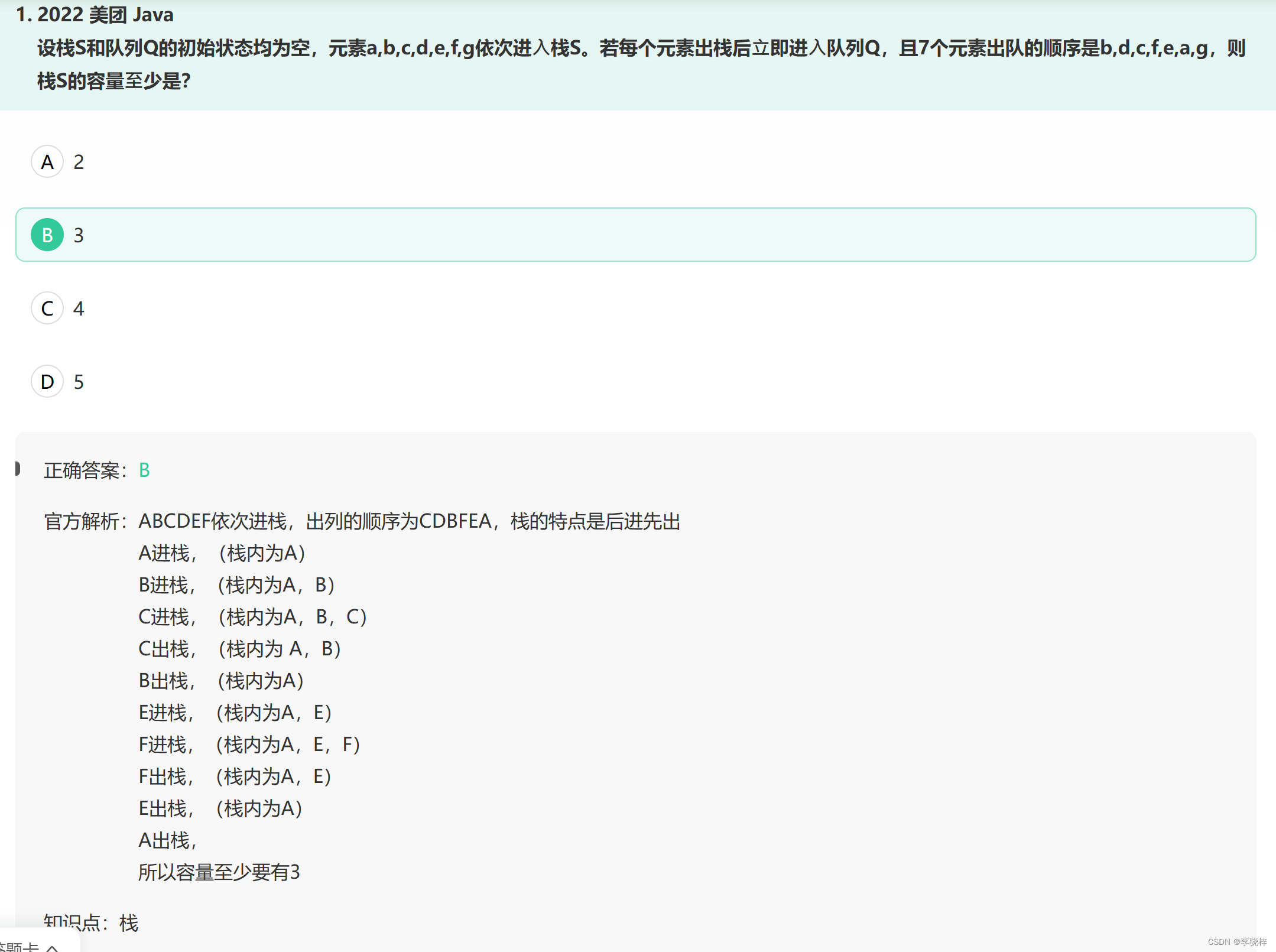Click answer value '5' next to D

[79, 382]
